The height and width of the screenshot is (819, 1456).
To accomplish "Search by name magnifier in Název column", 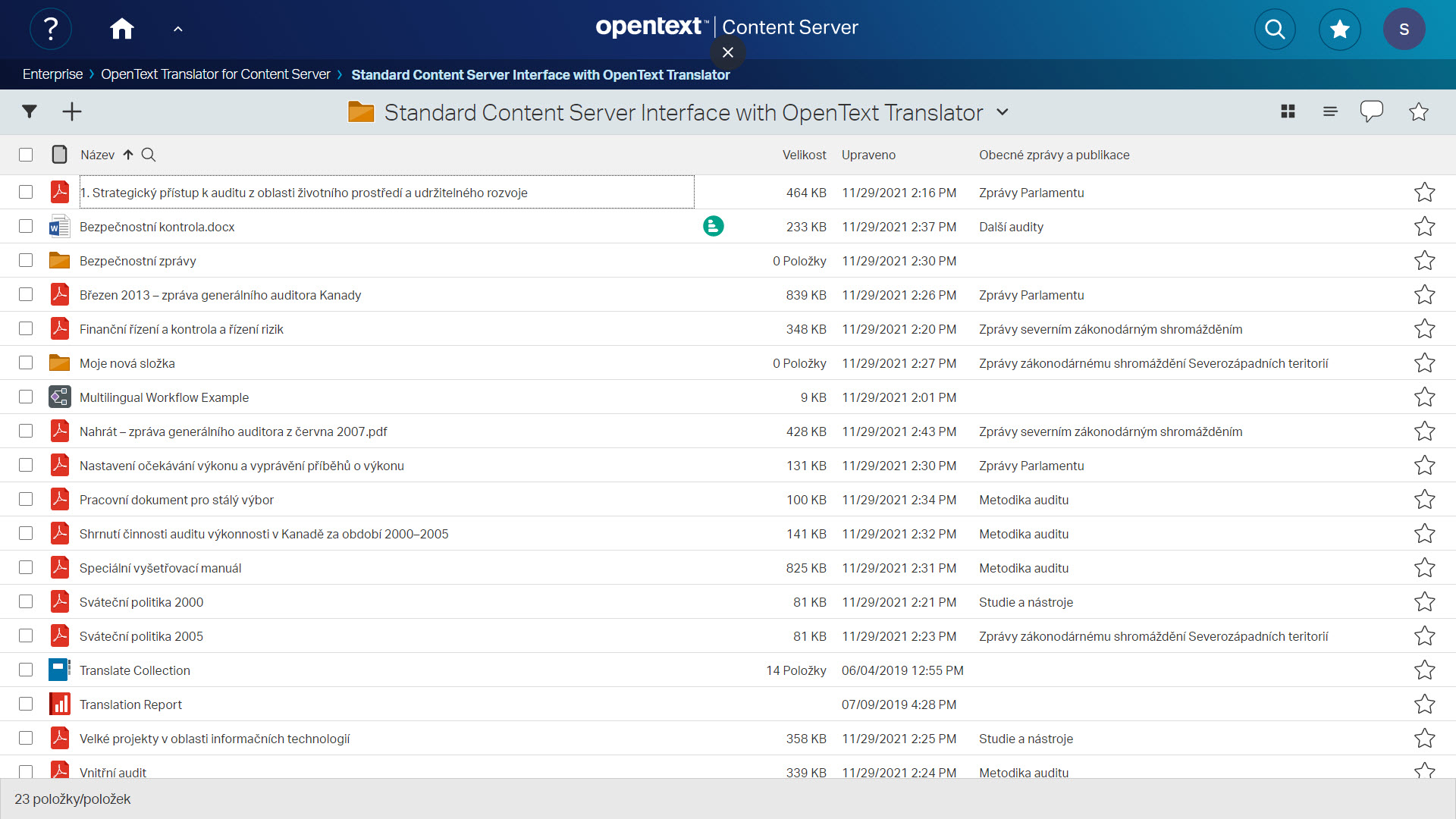I will pyautogui.click(x=149, y=155).
